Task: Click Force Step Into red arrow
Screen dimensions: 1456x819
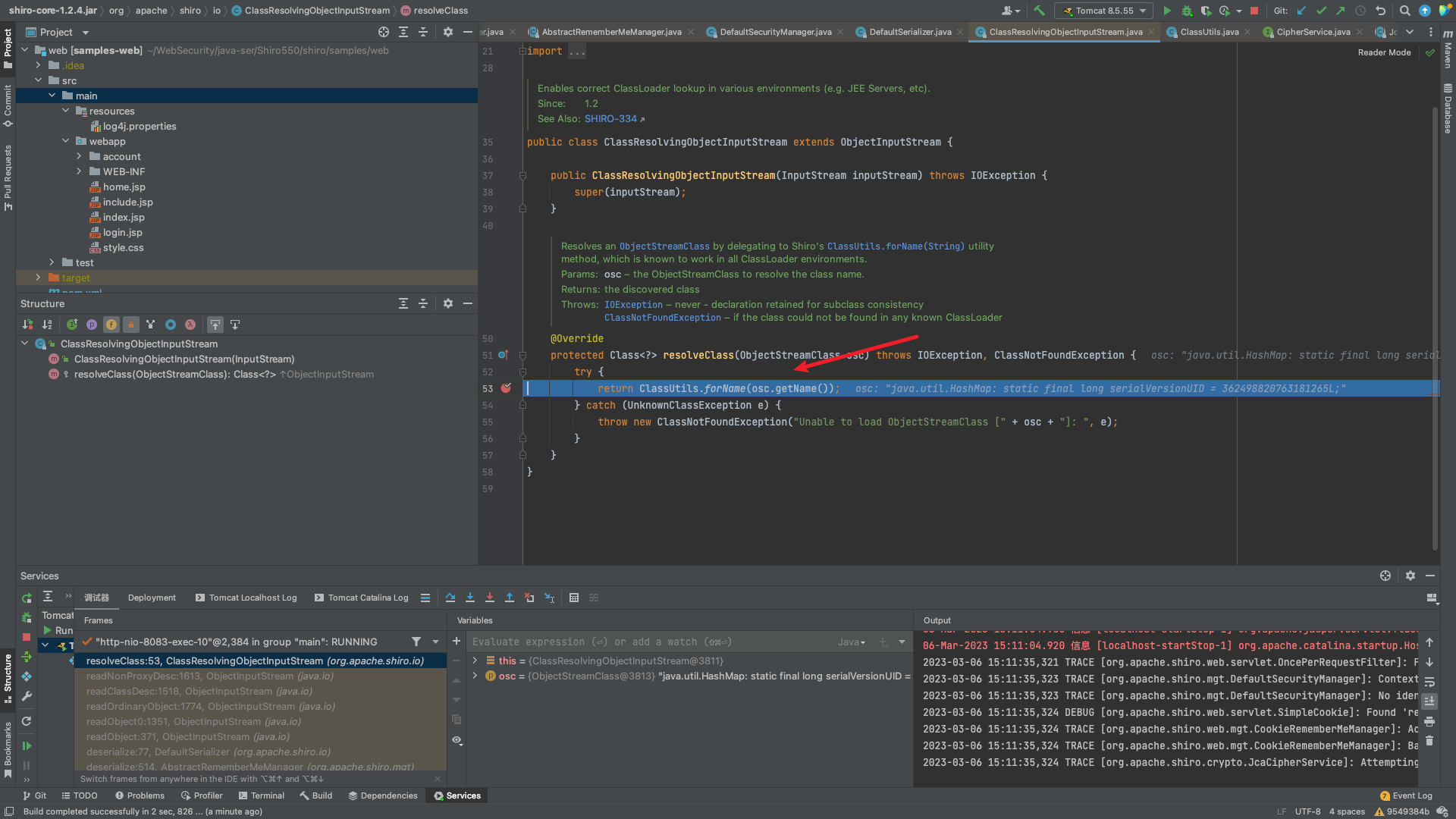Action: click(x=490, y=598)
